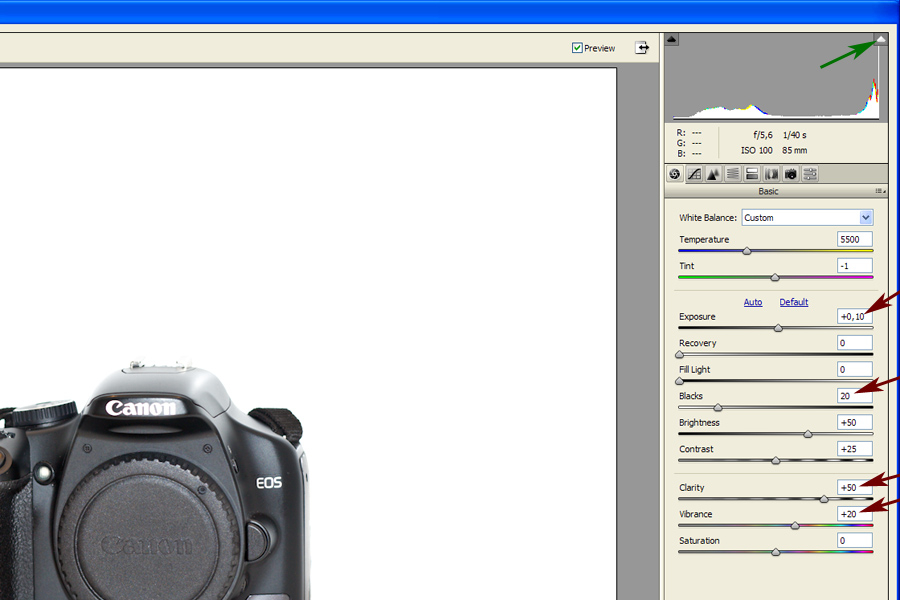
Task: Open the Basic panel flyout menu
Action: pos(880,191)
